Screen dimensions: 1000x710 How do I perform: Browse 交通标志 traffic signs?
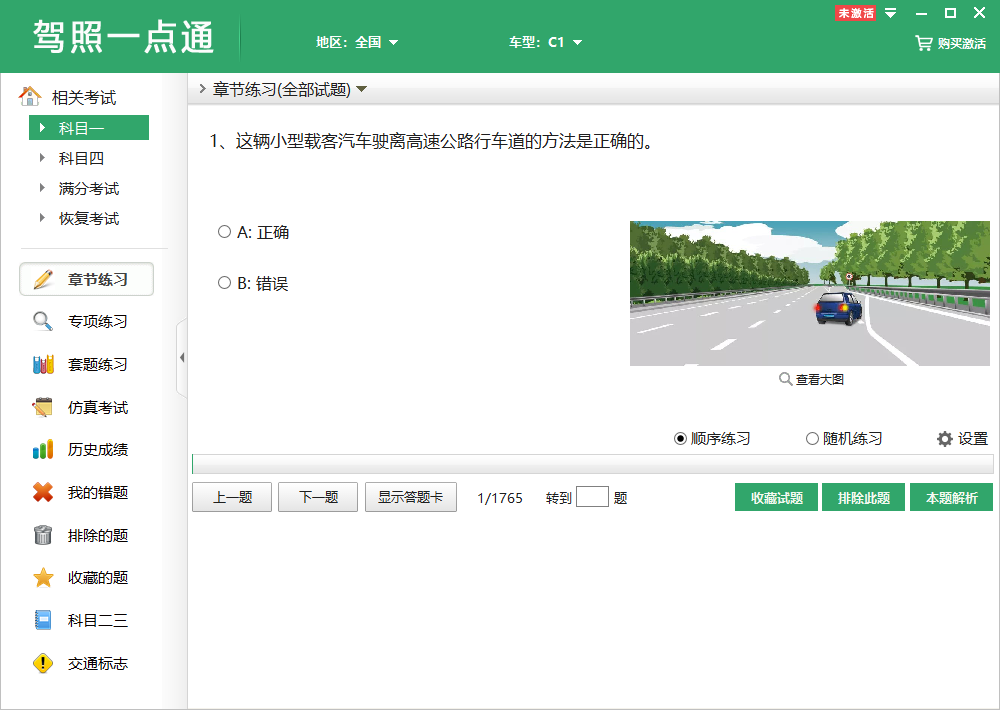pos(88,663)
